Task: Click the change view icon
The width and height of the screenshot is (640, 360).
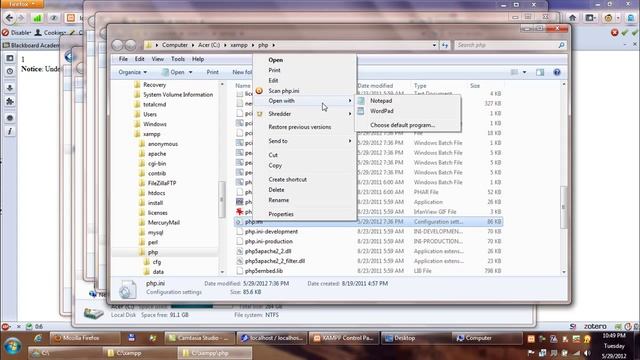Action: pyautogui.click(x=514, y=72)
